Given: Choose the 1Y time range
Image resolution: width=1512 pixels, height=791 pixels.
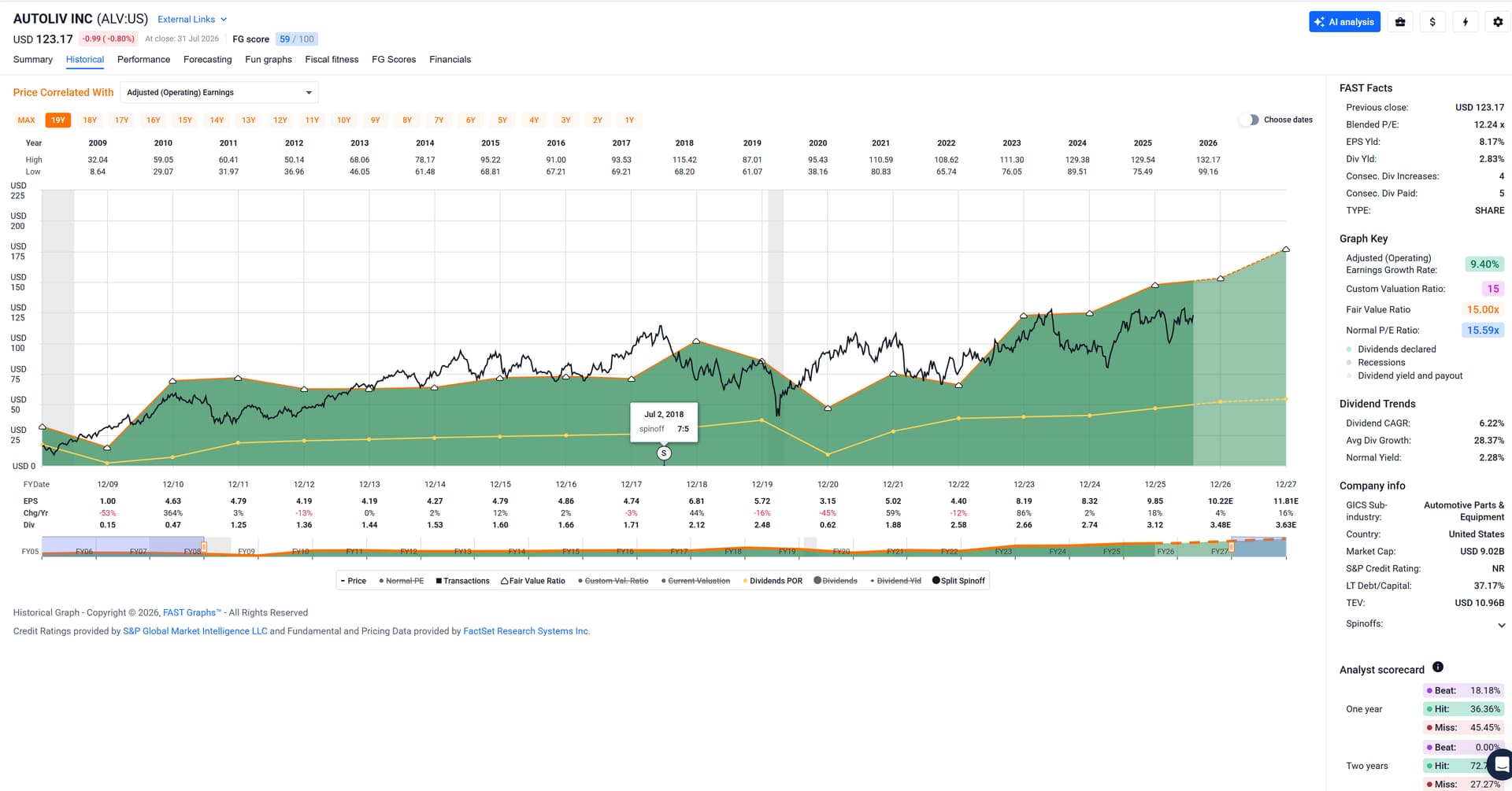Looking at the screenshot, I should coord(629,120).
